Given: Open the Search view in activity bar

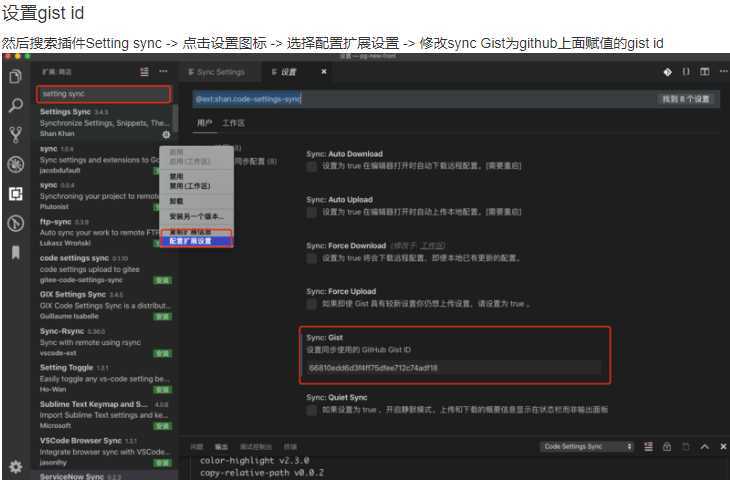Looking at the screenshot, I should (15, 105).
